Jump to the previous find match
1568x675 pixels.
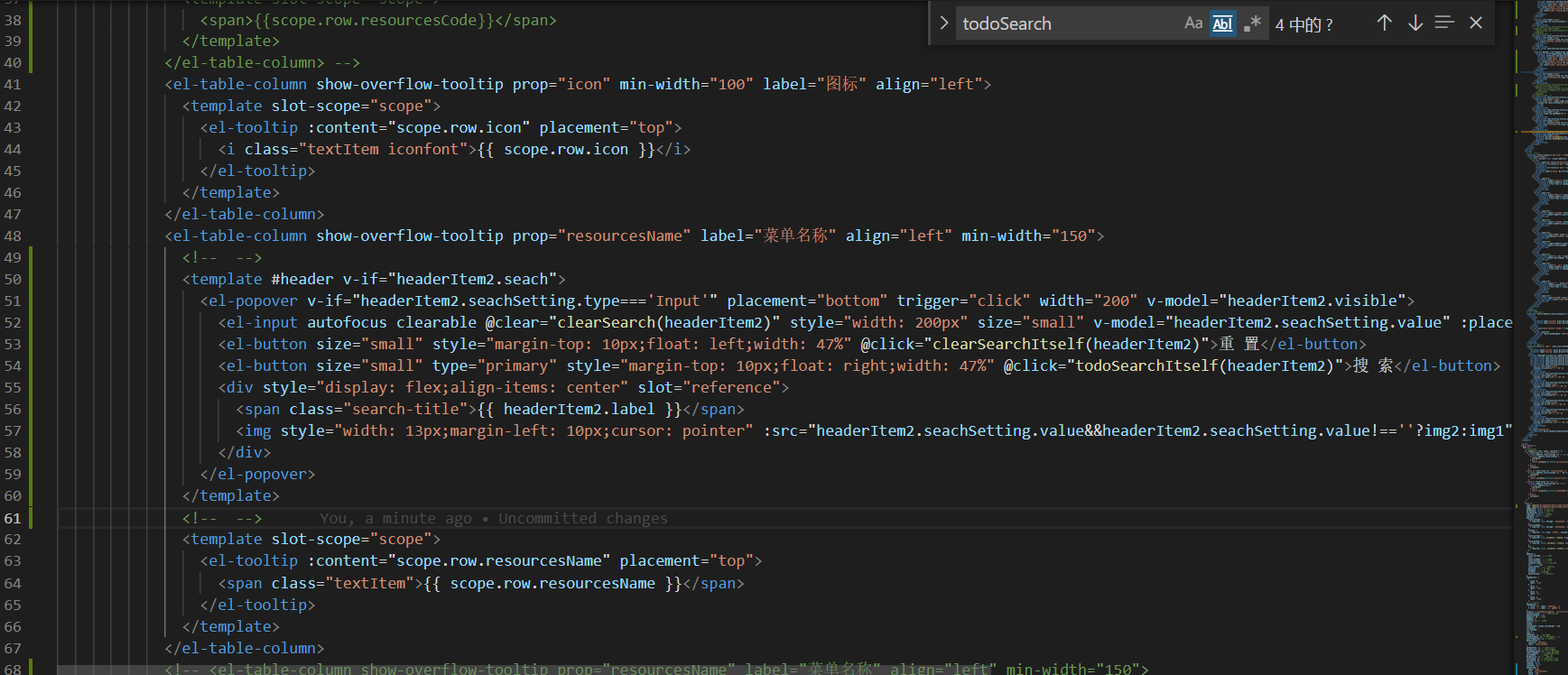[x=1384, y=23]
